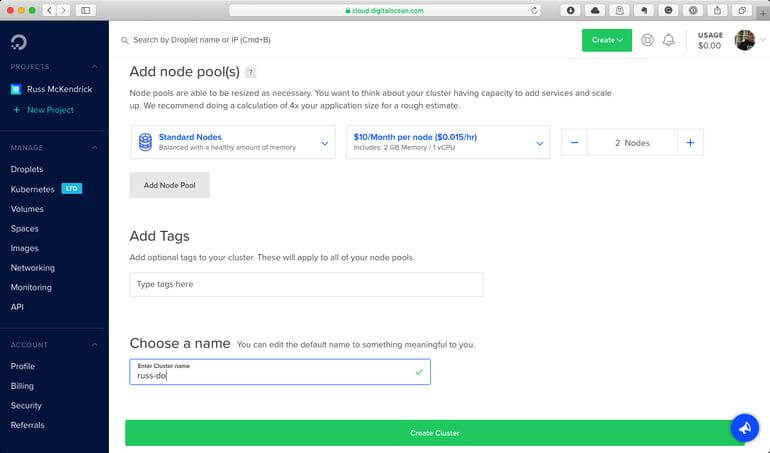
Task: Open the Create dropdown menu
Action: [607, 40]
